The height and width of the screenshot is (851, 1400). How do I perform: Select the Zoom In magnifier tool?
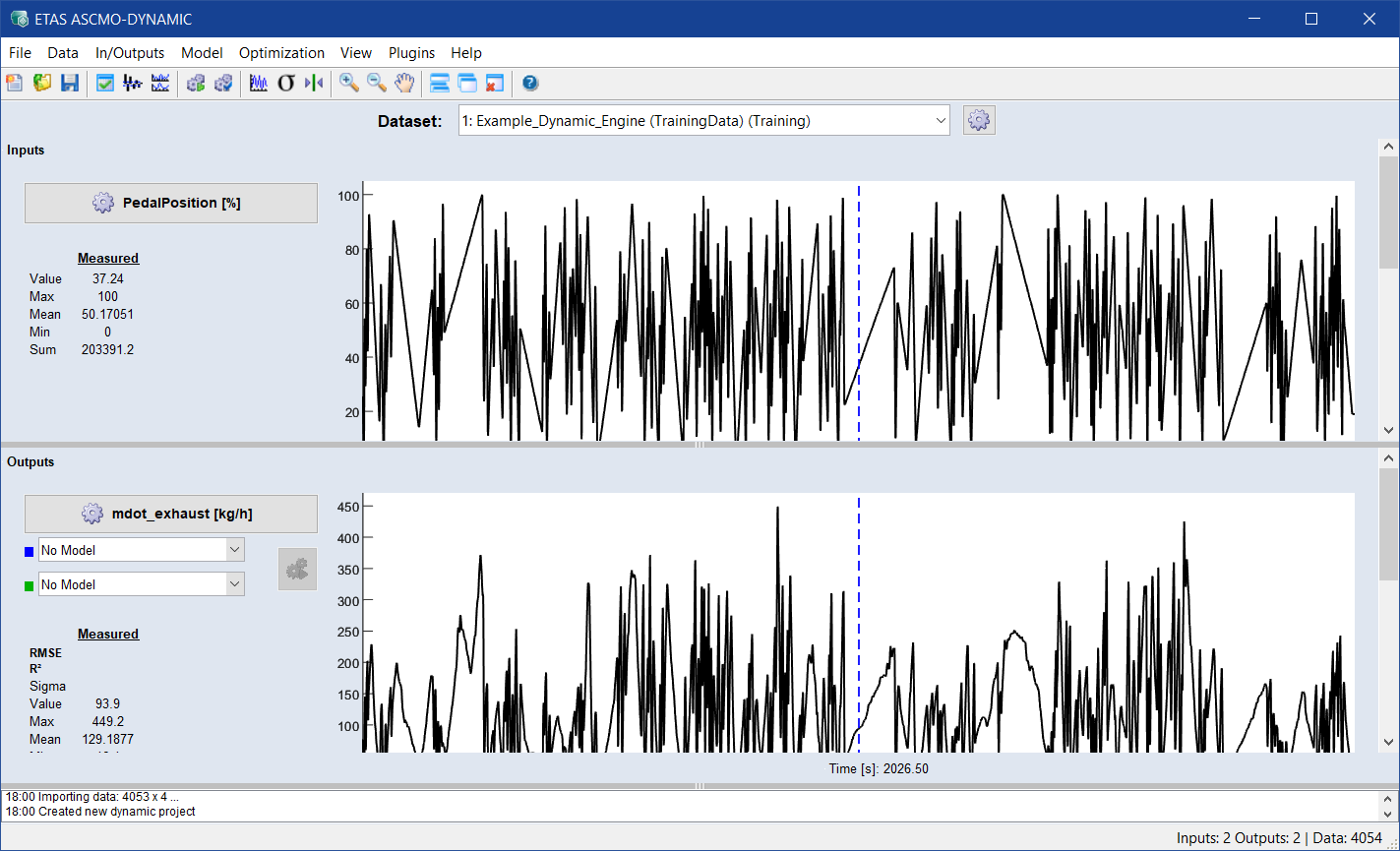click(348, 84)
